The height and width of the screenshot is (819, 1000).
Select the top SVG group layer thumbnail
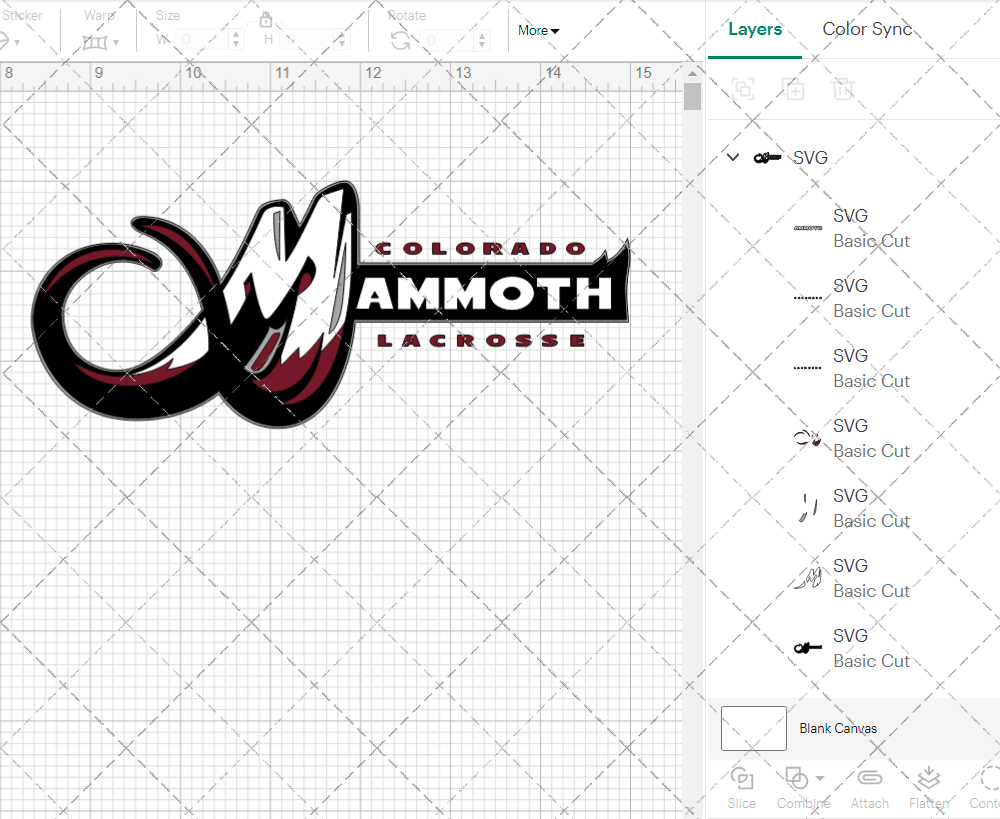click(x=767, y=158)
